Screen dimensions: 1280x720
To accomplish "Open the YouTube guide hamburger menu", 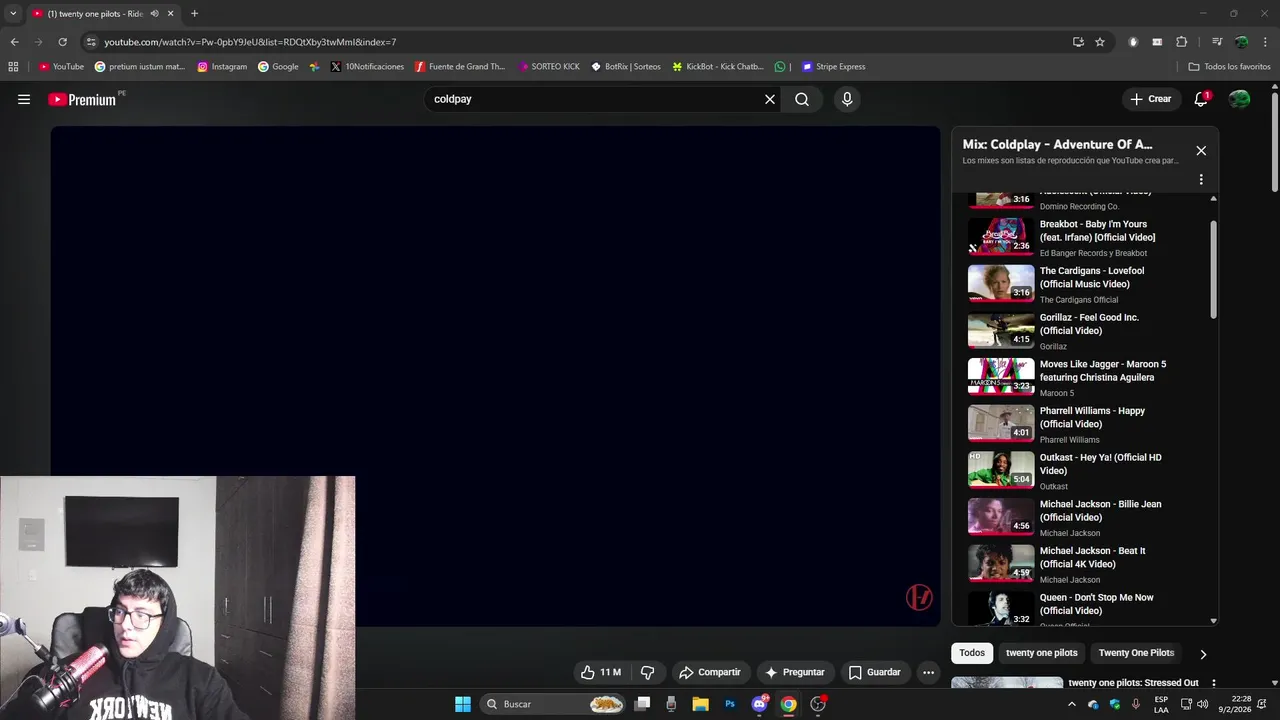I will [24, 99].
